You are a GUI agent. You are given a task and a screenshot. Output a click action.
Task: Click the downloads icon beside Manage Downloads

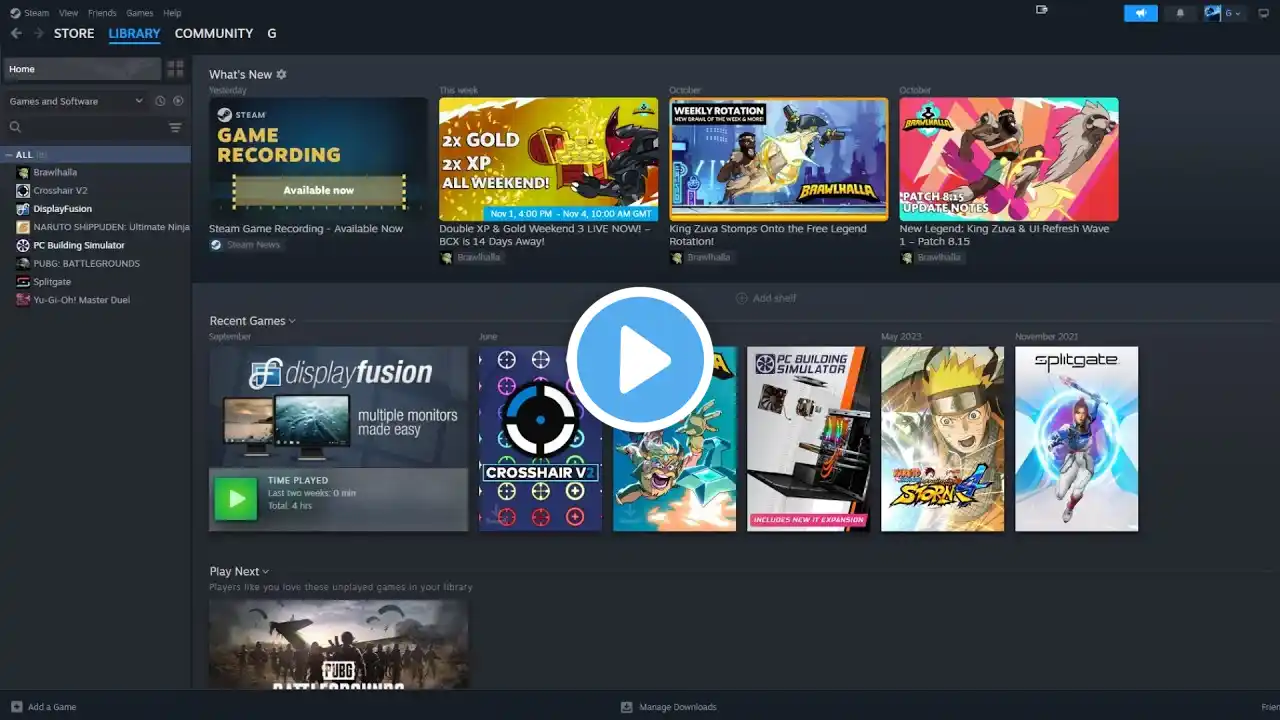(x=627, y=707)
